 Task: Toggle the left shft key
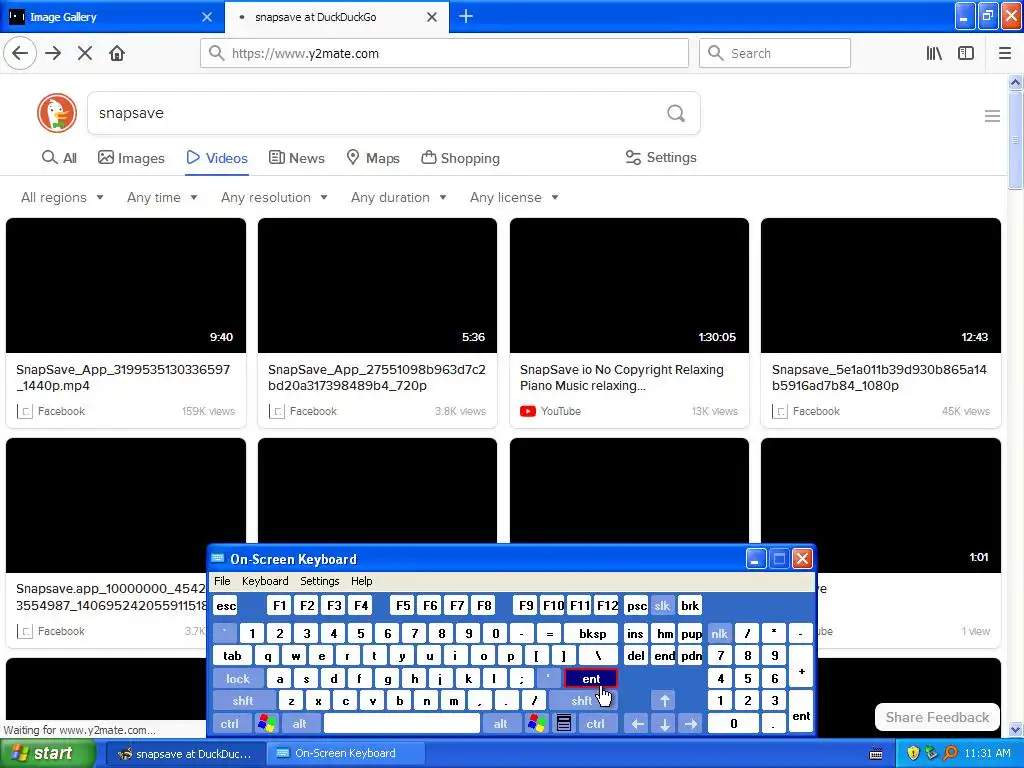(x=243, y=701)
